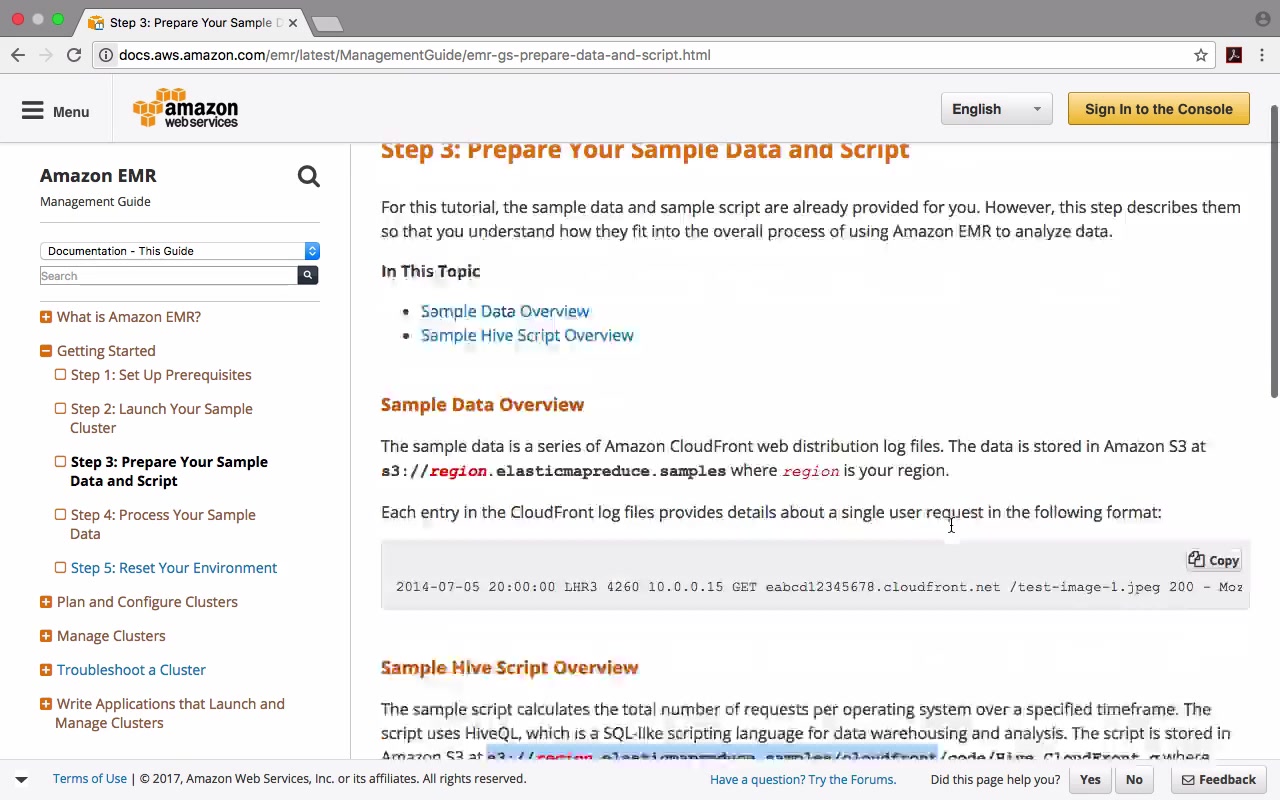
Task: Reload the page
Action: click(x=74, y=55)
